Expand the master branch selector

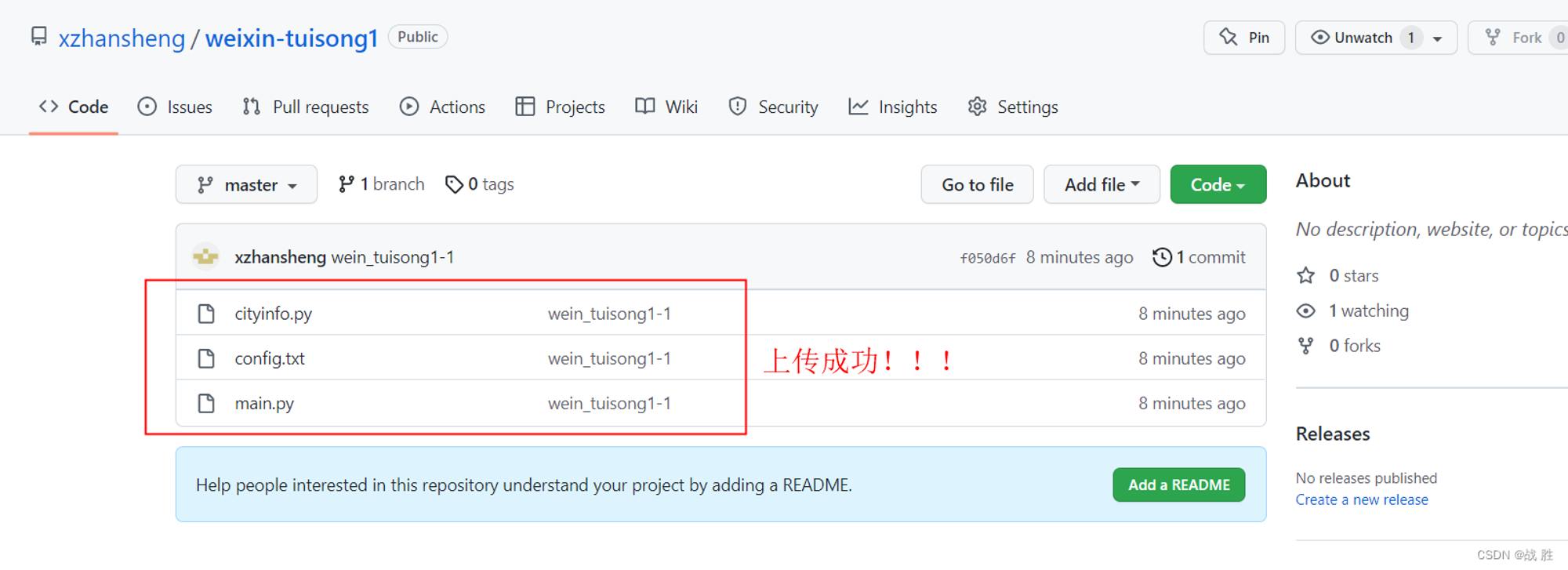tap(246, 184)
